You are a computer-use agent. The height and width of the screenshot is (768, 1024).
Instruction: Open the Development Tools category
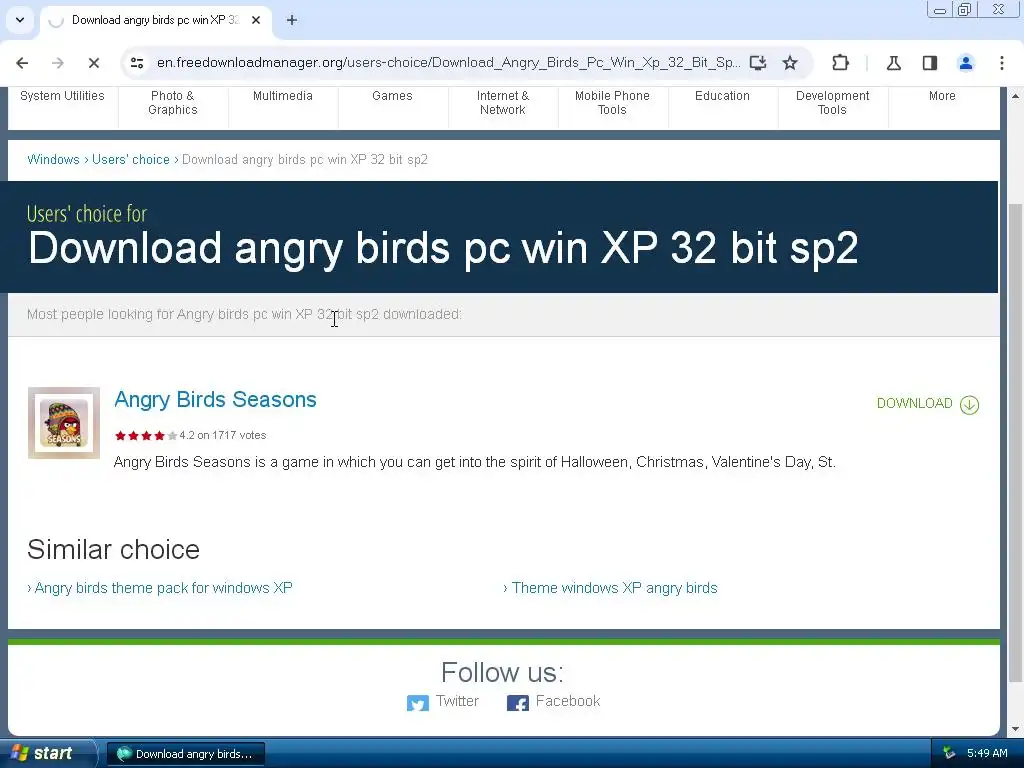pos(833,103)
